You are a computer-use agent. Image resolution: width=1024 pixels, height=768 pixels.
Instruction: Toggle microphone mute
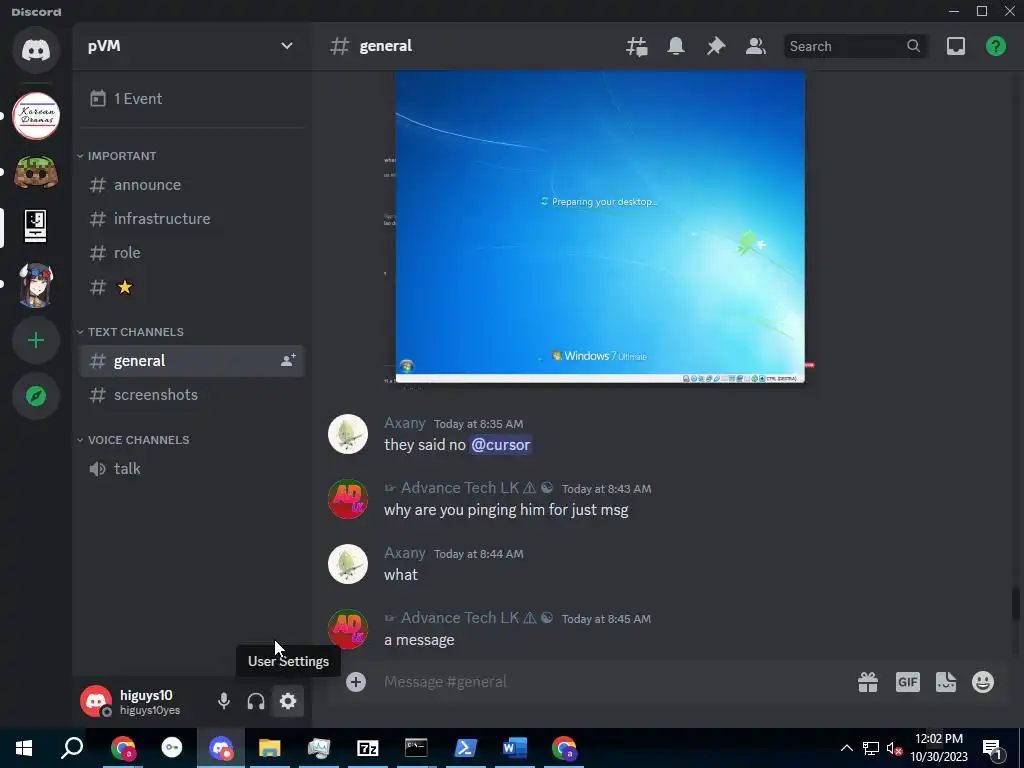tap(223, 701)
